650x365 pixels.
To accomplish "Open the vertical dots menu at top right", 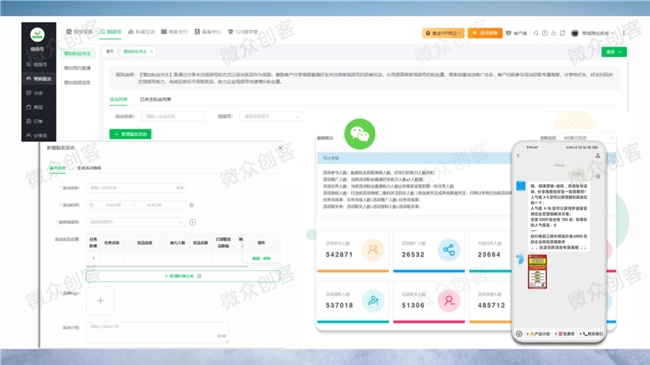I will tap(623, 33).
